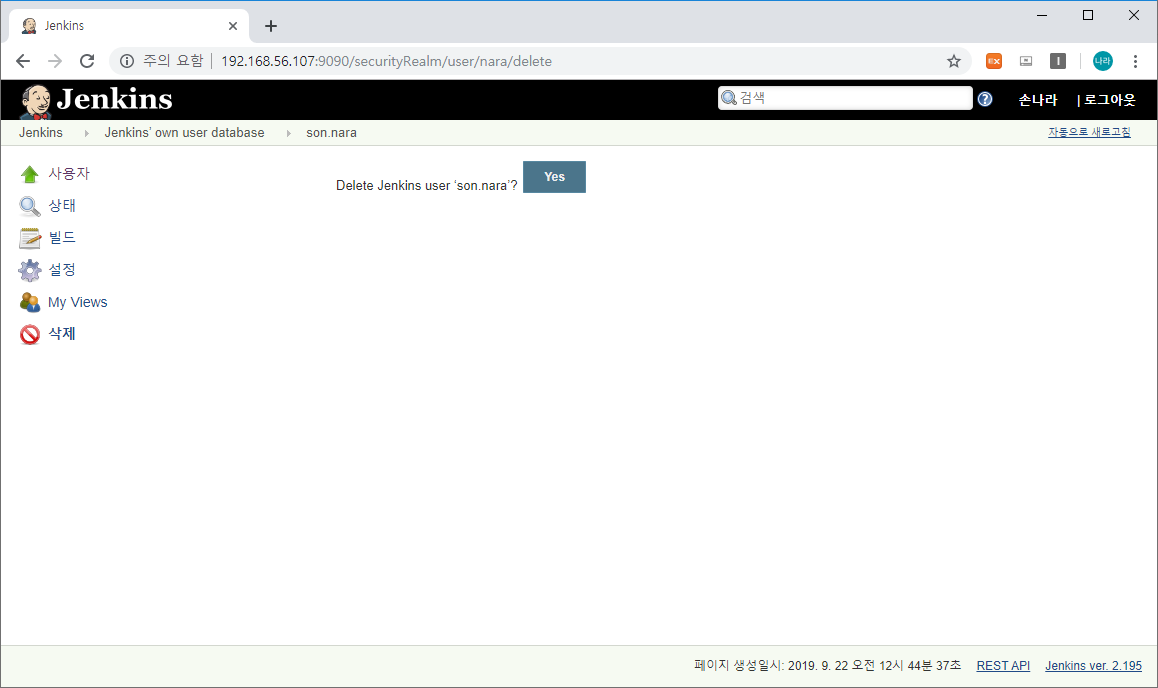Open the search help question icon

[x=985, y=99]
